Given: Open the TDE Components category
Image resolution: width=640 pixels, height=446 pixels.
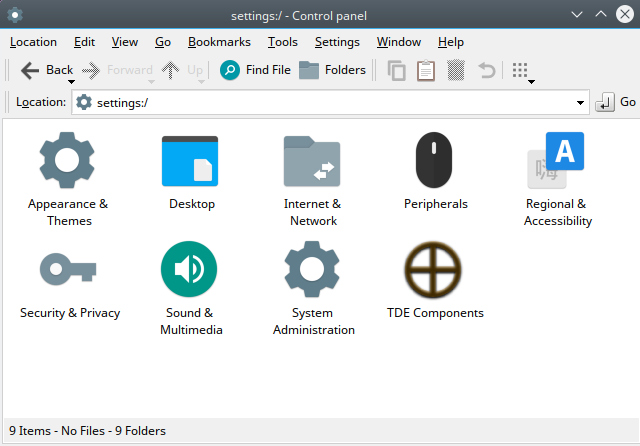Looking at the screenshot, I should [x=434, y=270].
